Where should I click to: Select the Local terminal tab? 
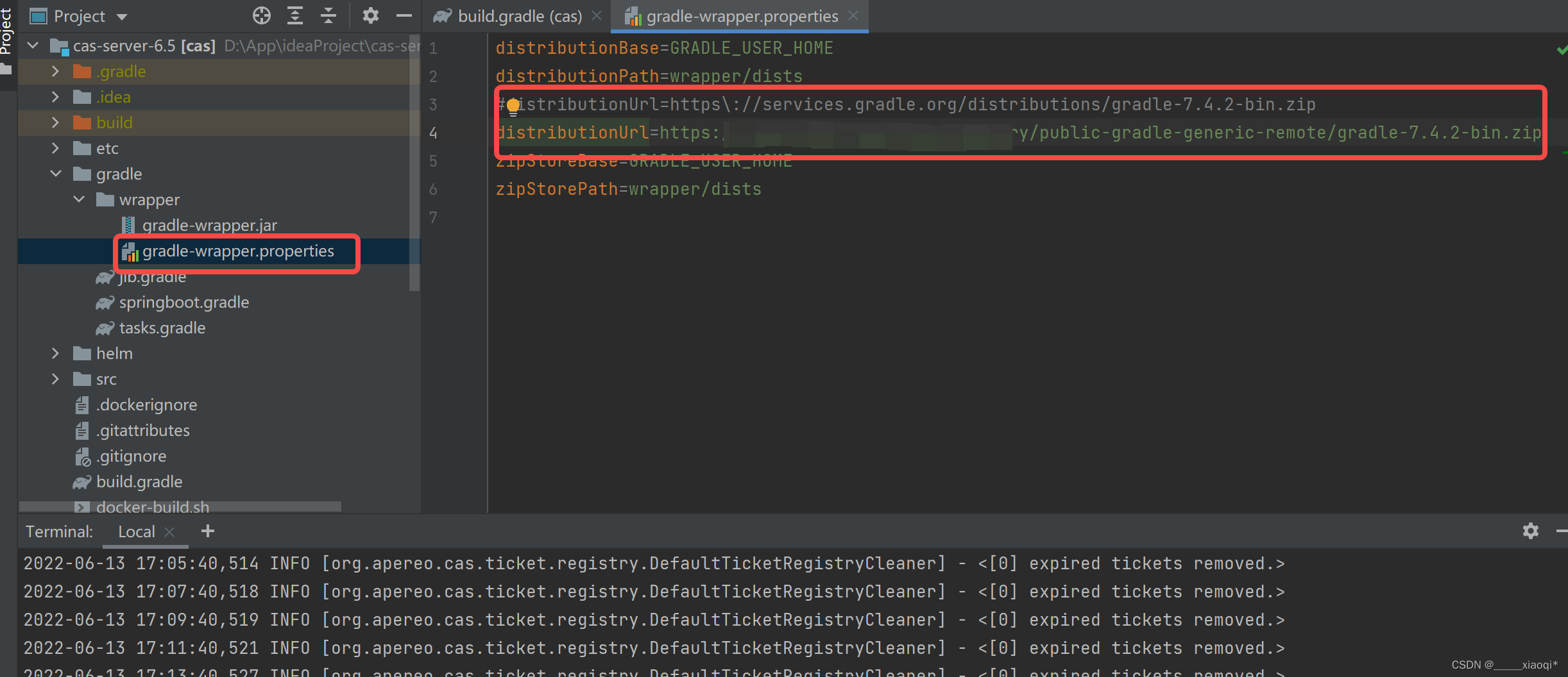(x=137, y=531)
